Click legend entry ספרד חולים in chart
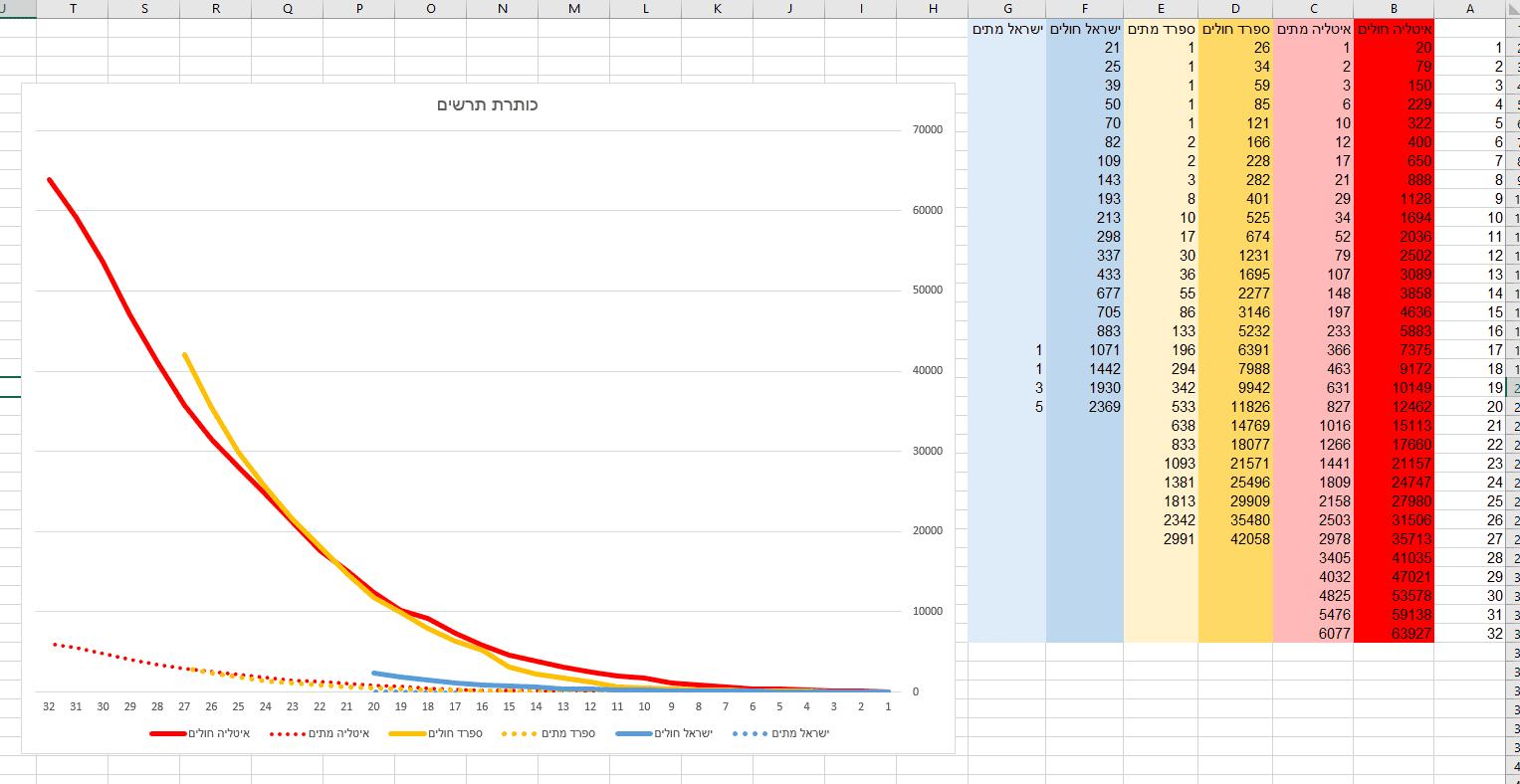This screenshot has width=1520, height=784. pos(436,733)
